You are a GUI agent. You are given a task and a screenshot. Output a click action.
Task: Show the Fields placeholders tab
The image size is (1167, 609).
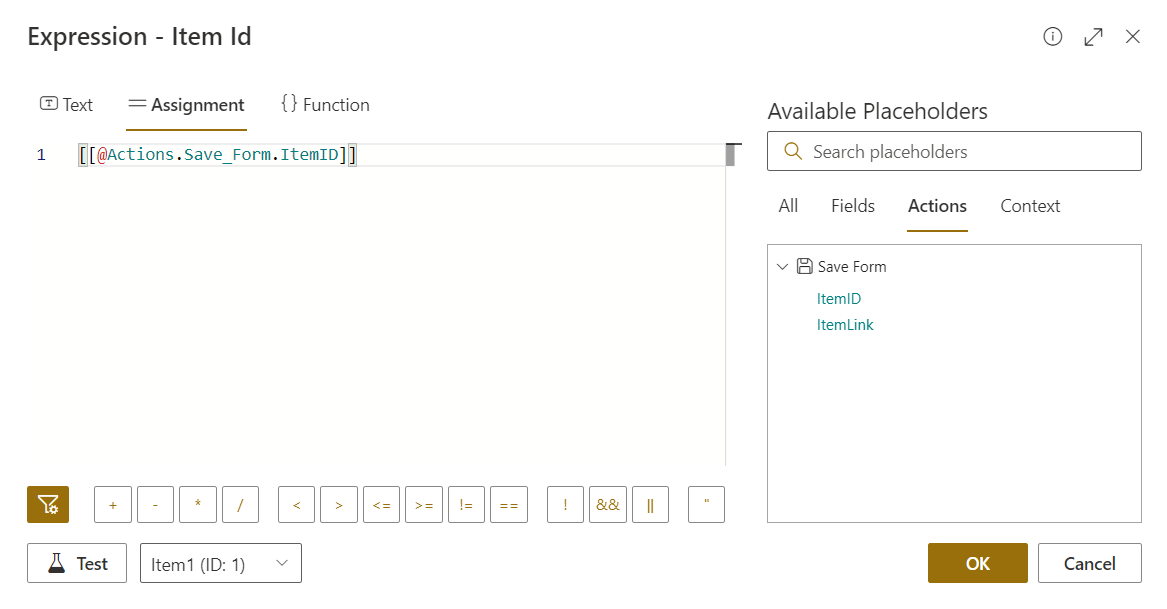point(852,206)
